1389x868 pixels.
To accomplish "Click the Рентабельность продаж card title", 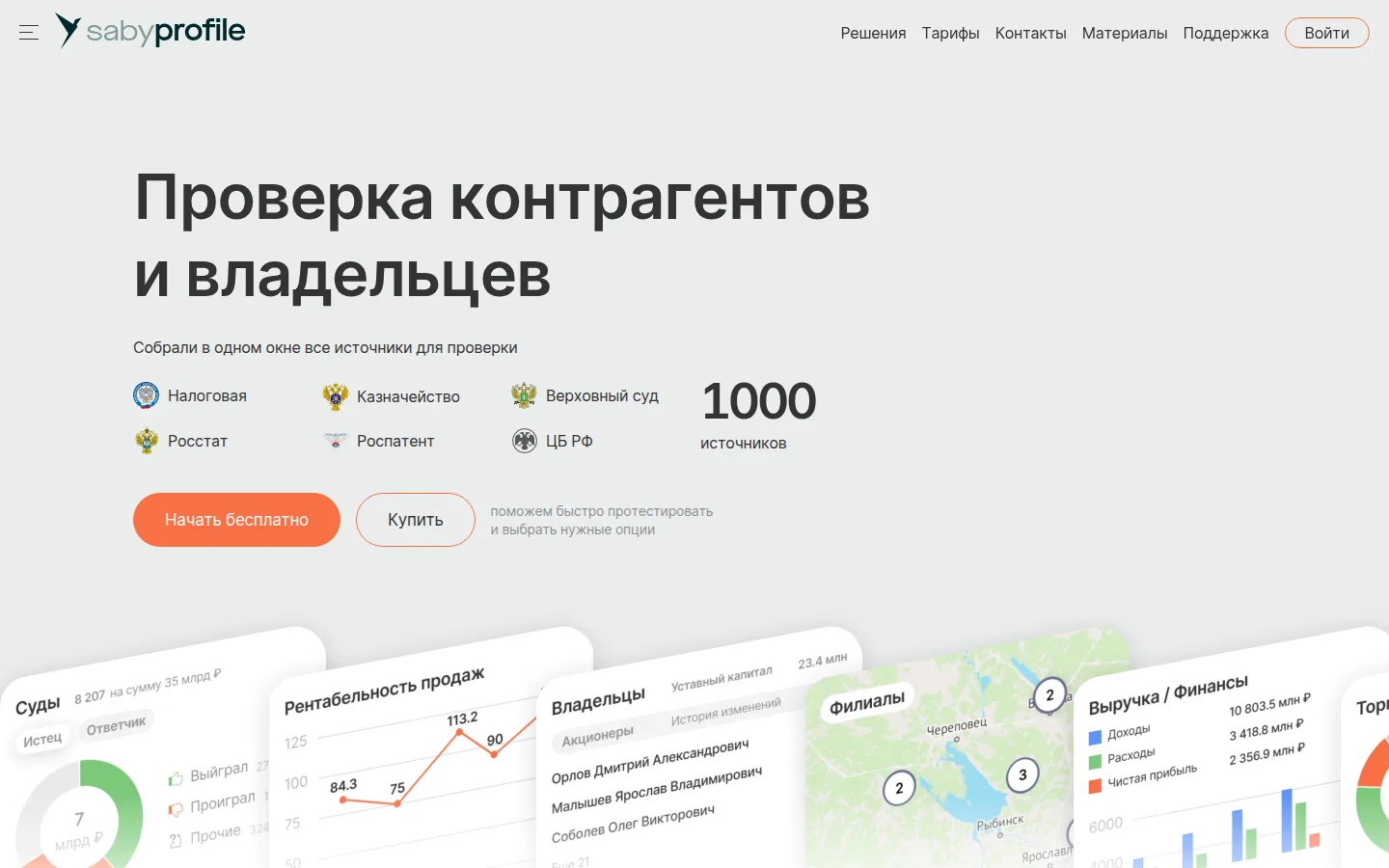I will click(385, 691).
